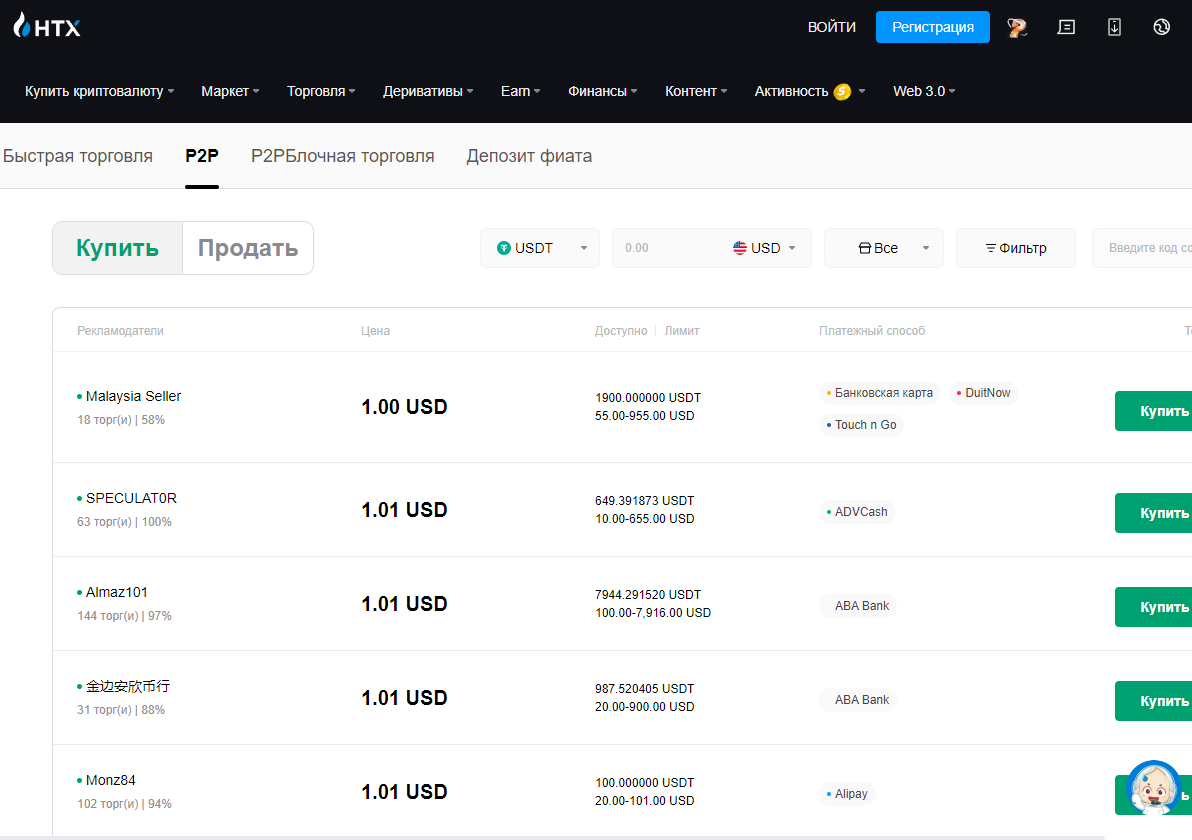The width and height of the screenshot is (1192, 840).
Task: Click the filter lines icon in Фильтр
Action: [991, 248]
